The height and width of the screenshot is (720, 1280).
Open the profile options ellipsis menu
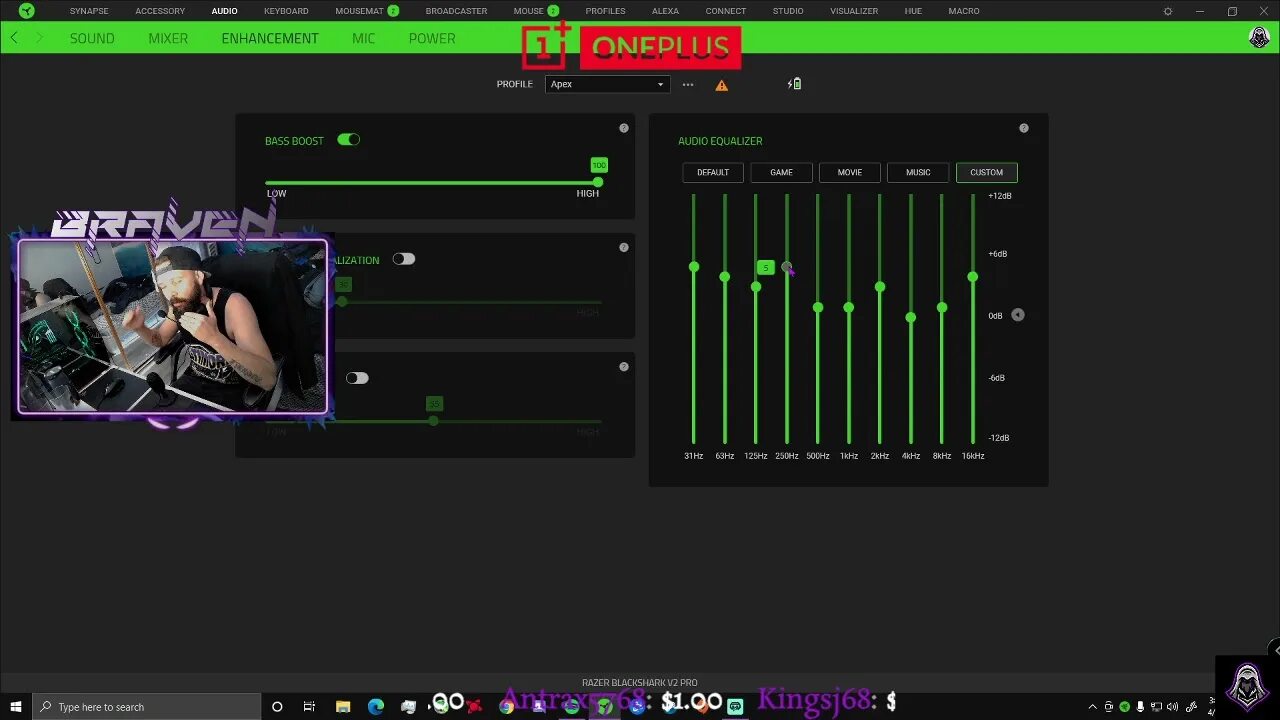688,84
